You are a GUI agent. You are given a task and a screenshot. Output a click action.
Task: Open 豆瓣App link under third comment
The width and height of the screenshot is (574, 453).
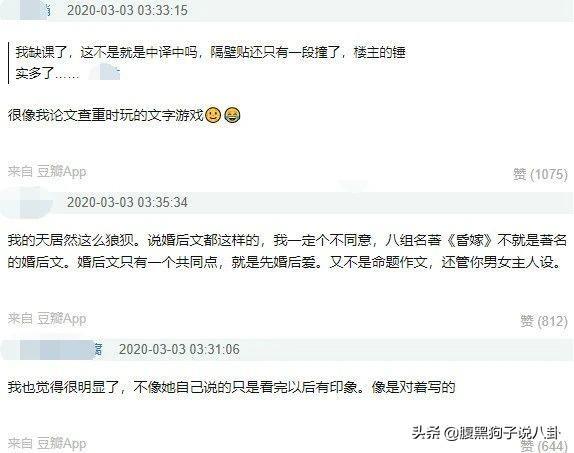tap(62, 443)
